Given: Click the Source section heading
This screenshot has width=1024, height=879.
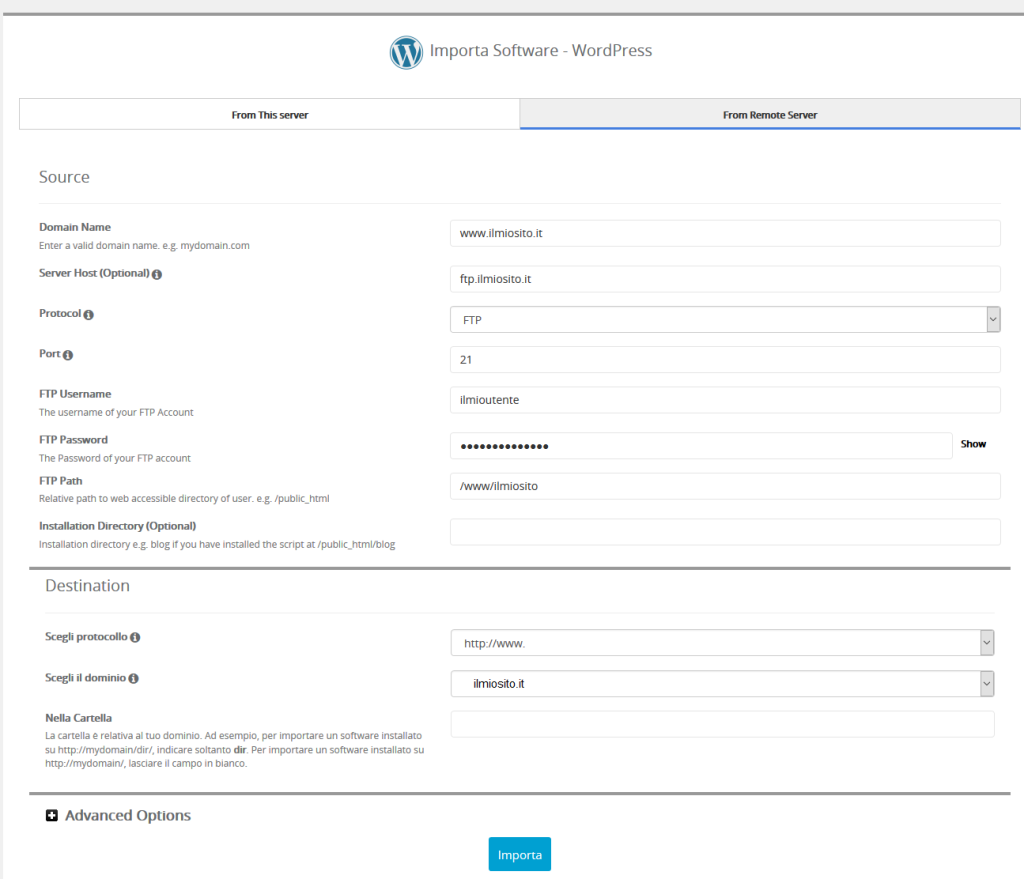Looking at the screenshot, I should (x=64, y=177).
